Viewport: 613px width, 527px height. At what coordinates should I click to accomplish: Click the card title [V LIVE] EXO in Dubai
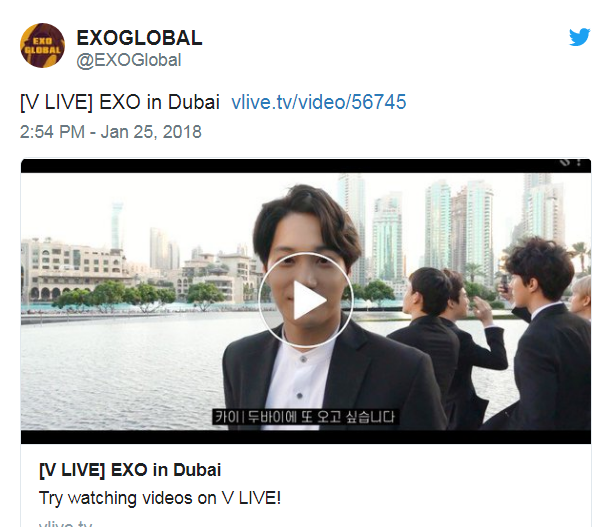point(130,470)
